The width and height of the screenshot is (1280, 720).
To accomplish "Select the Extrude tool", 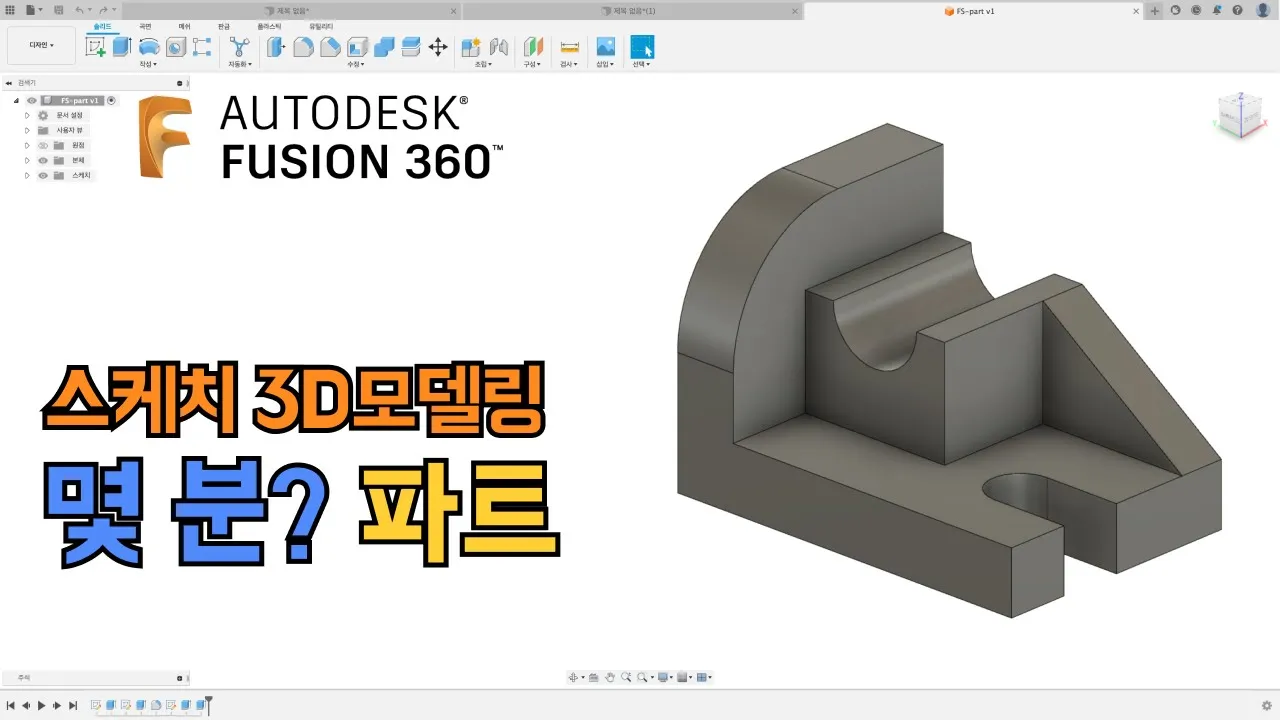I will click(x=122, y=47).
